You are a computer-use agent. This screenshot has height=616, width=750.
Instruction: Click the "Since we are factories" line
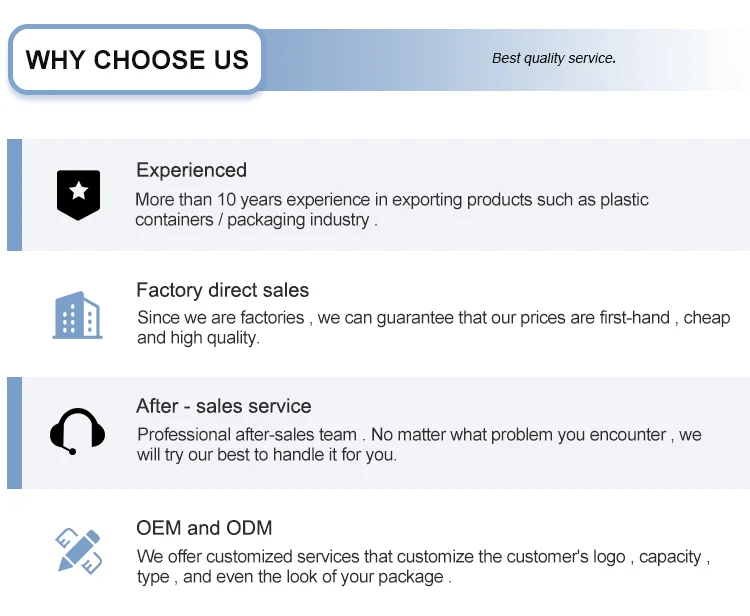coord(433,317)
